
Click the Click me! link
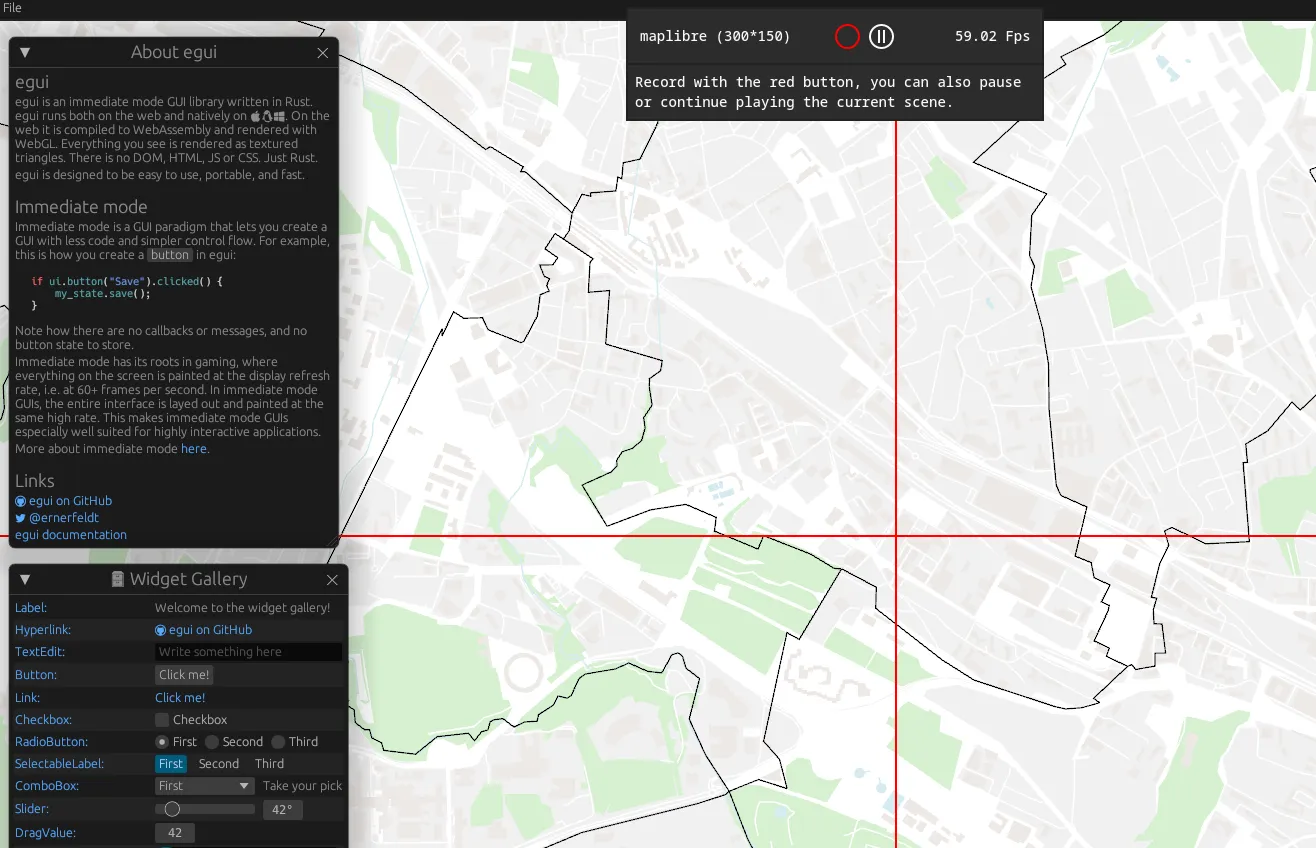tap(180, 697)
